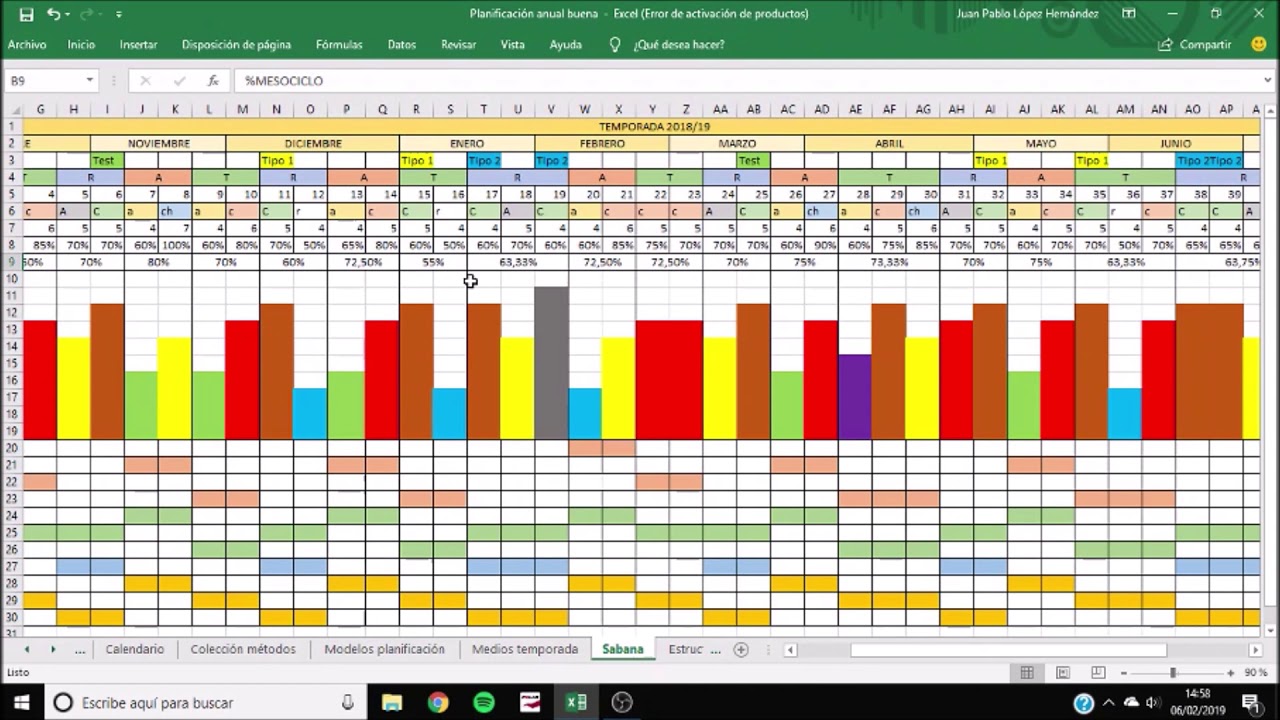Open Windows Start menu
The width and height of the screenshot is (1280, 720).
(21, 702)
